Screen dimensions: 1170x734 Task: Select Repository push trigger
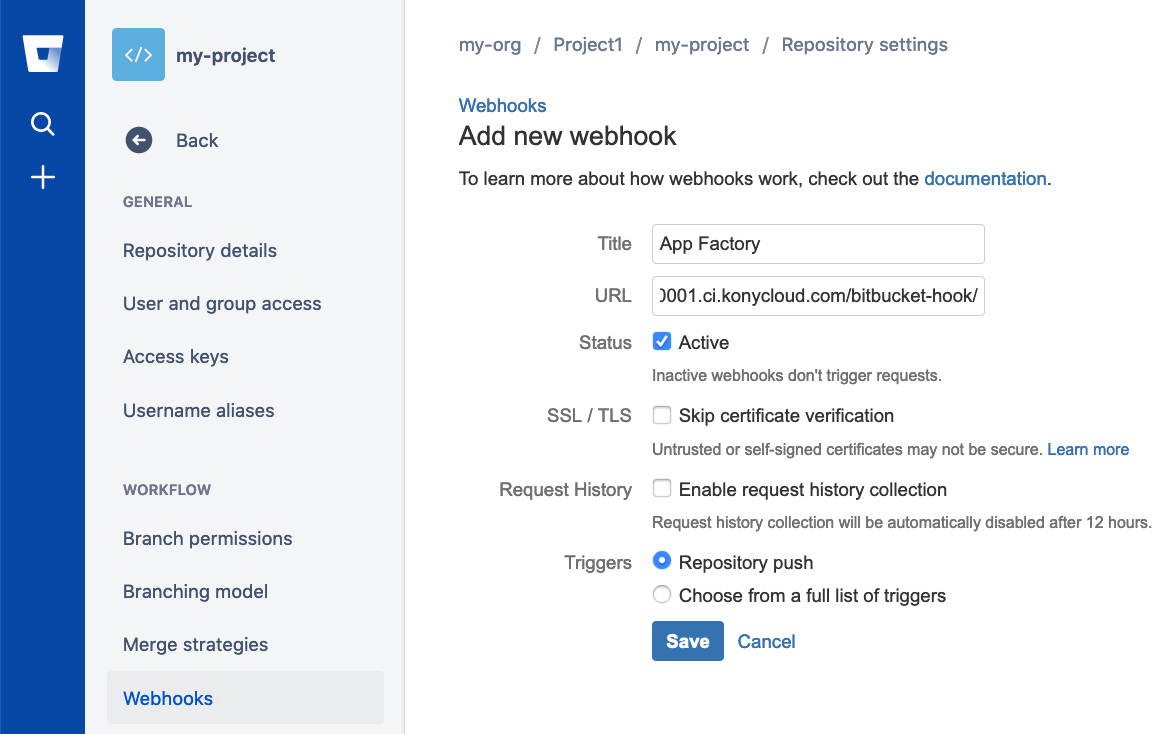661,562
